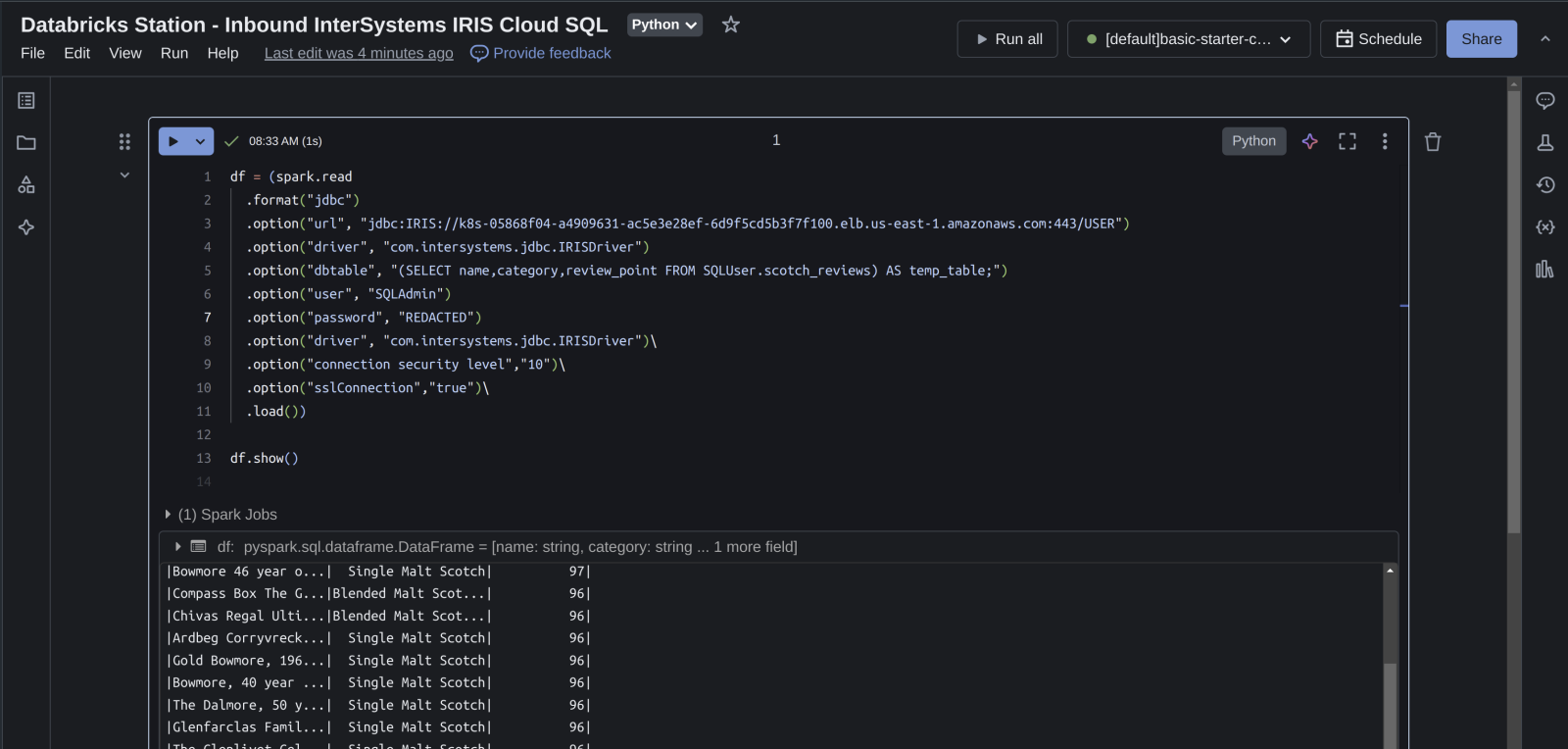This screenshot has width=1568, height=749.
Task: Delete the cell using trash icon
Action: click(1432, 142)
